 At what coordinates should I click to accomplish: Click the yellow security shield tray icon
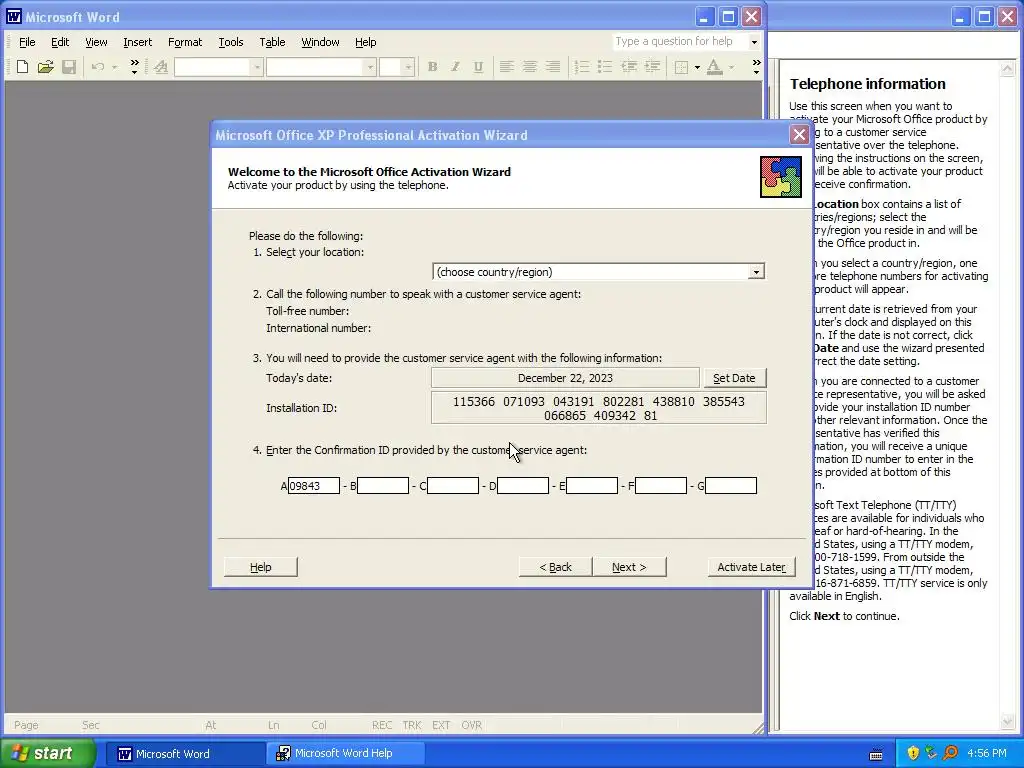913,753
